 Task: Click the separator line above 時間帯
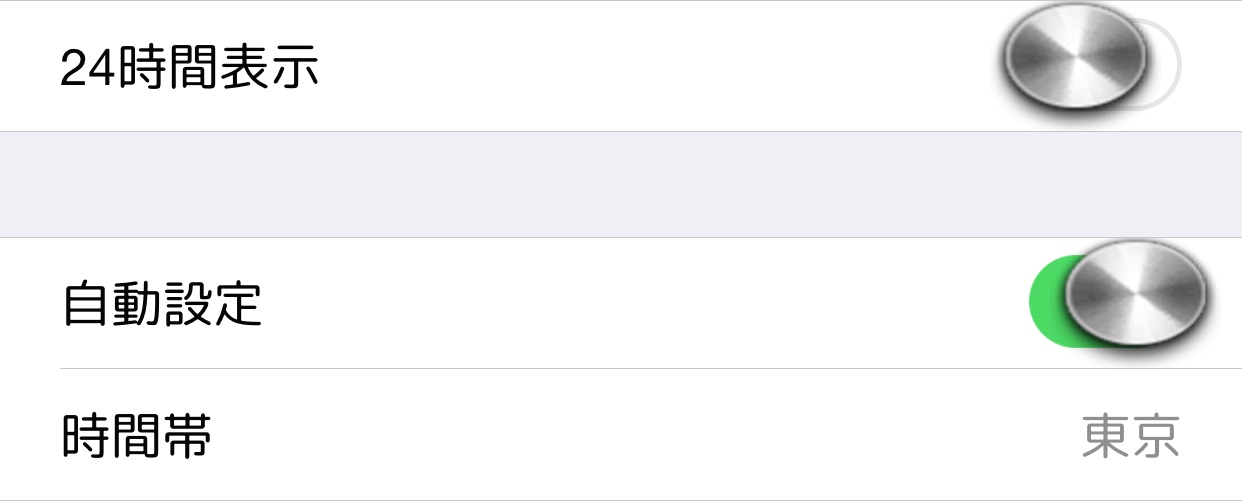651,369
